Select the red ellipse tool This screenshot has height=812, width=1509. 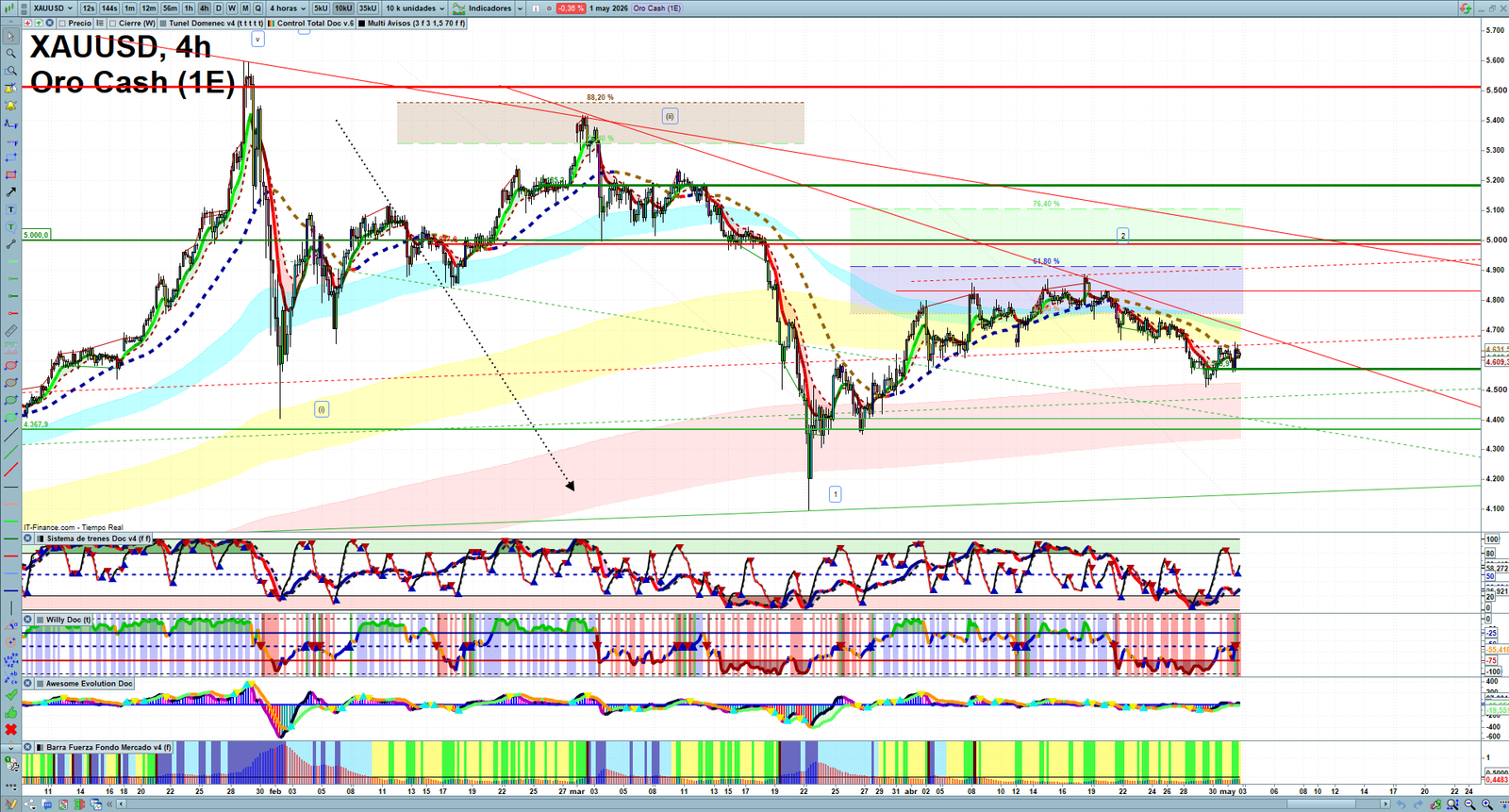point(11,365)
